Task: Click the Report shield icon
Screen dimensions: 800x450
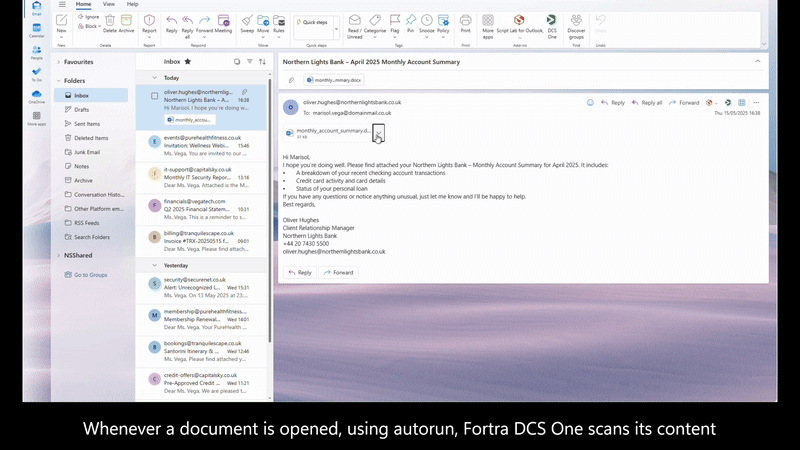Action: tap(149, 20)
